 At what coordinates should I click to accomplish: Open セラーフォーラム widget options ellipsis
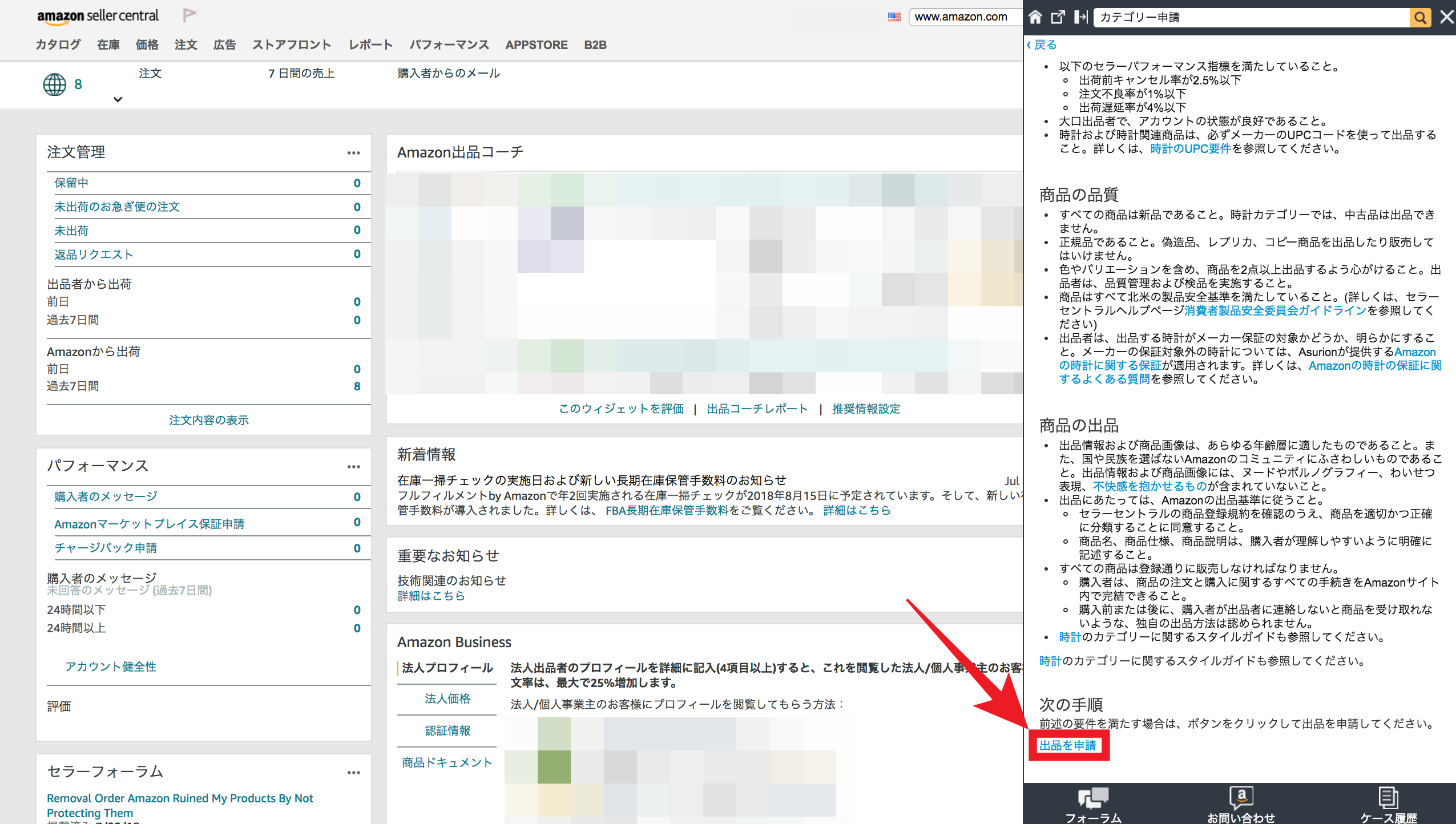pos(354,773)
